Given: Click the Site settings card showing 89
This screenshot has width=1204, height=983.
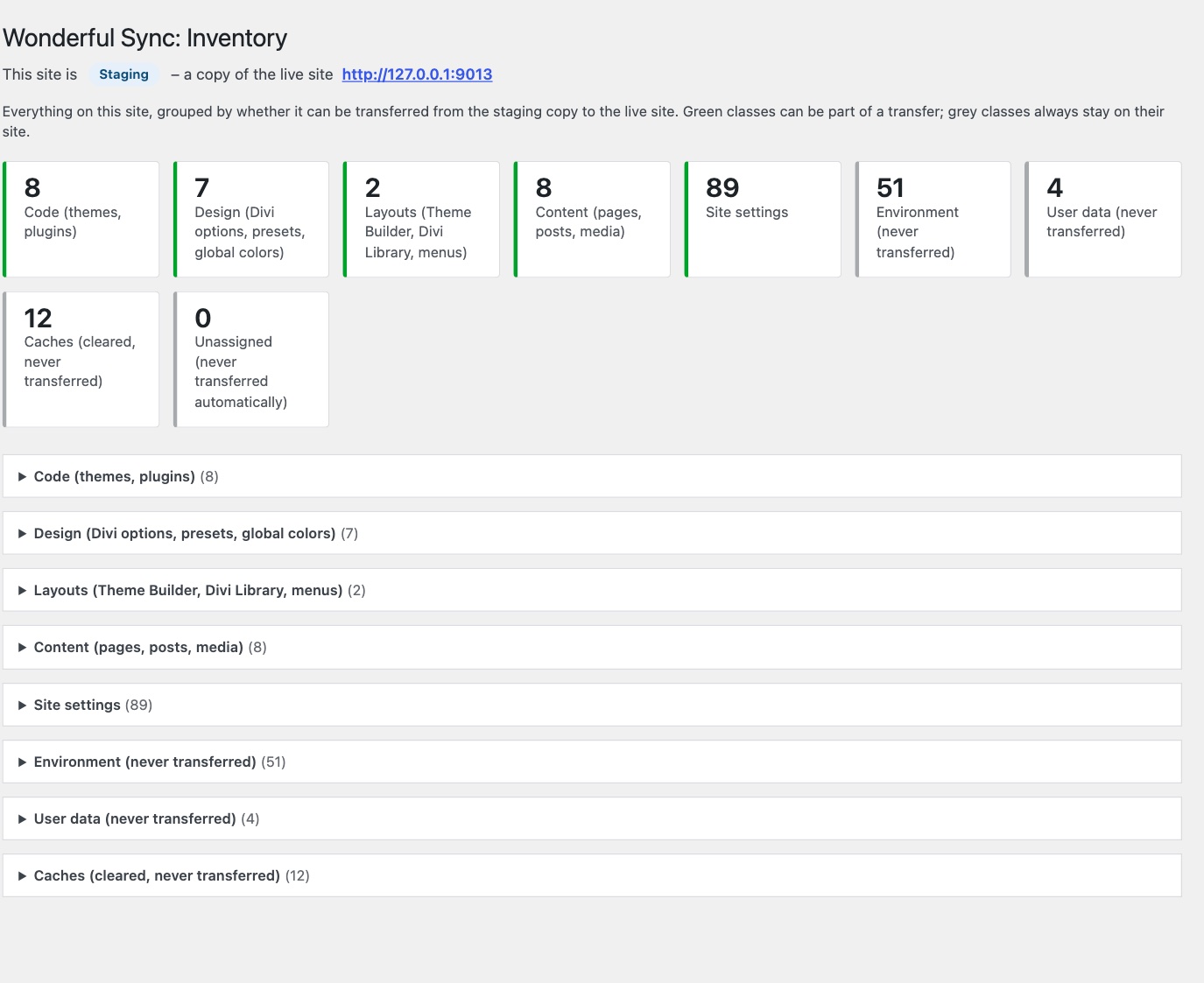Looking at the screenshot, I should [763, 219].
